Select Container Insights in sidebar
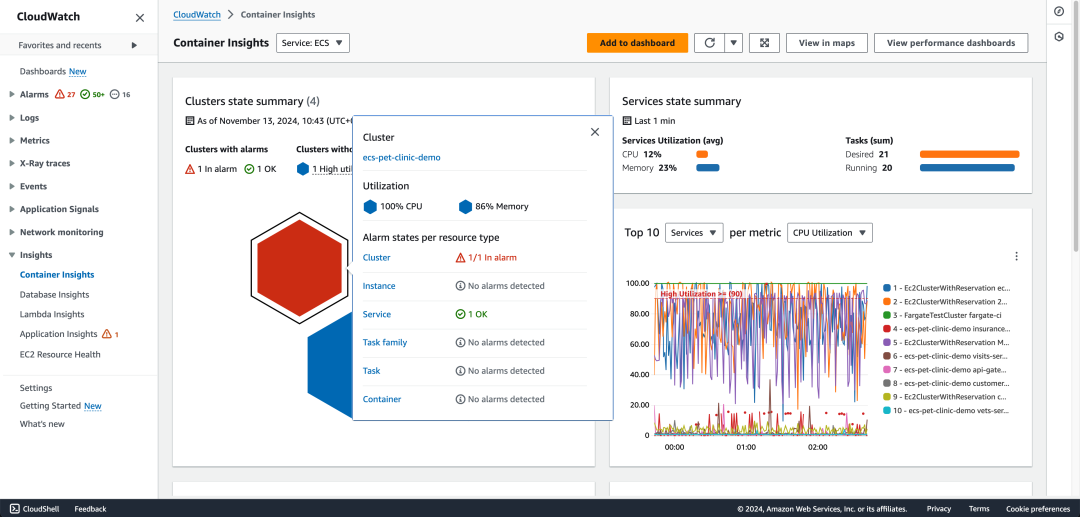Screen dimensions: 1080x517 click(x=57, y=275)
